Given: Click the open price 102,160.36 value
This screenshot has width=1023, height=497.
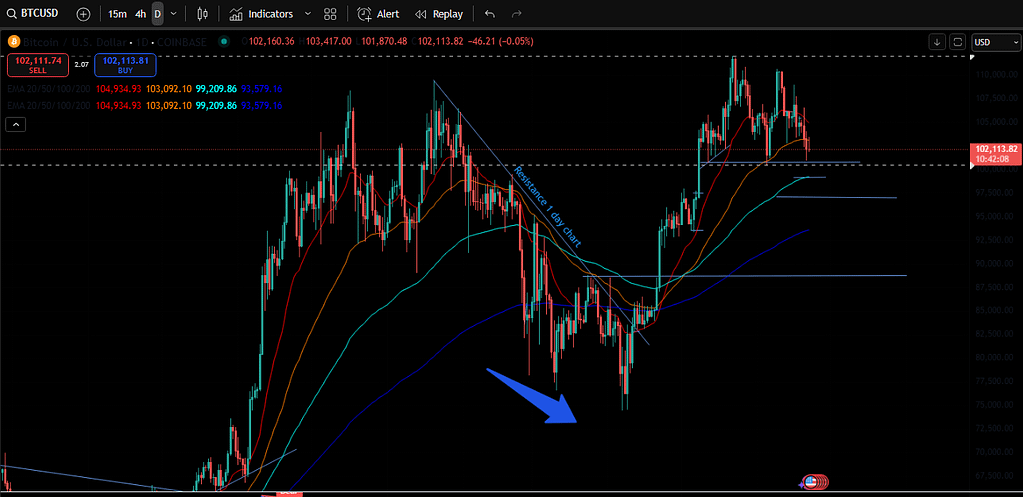Looking at the screenshot, I should [271, 42].
